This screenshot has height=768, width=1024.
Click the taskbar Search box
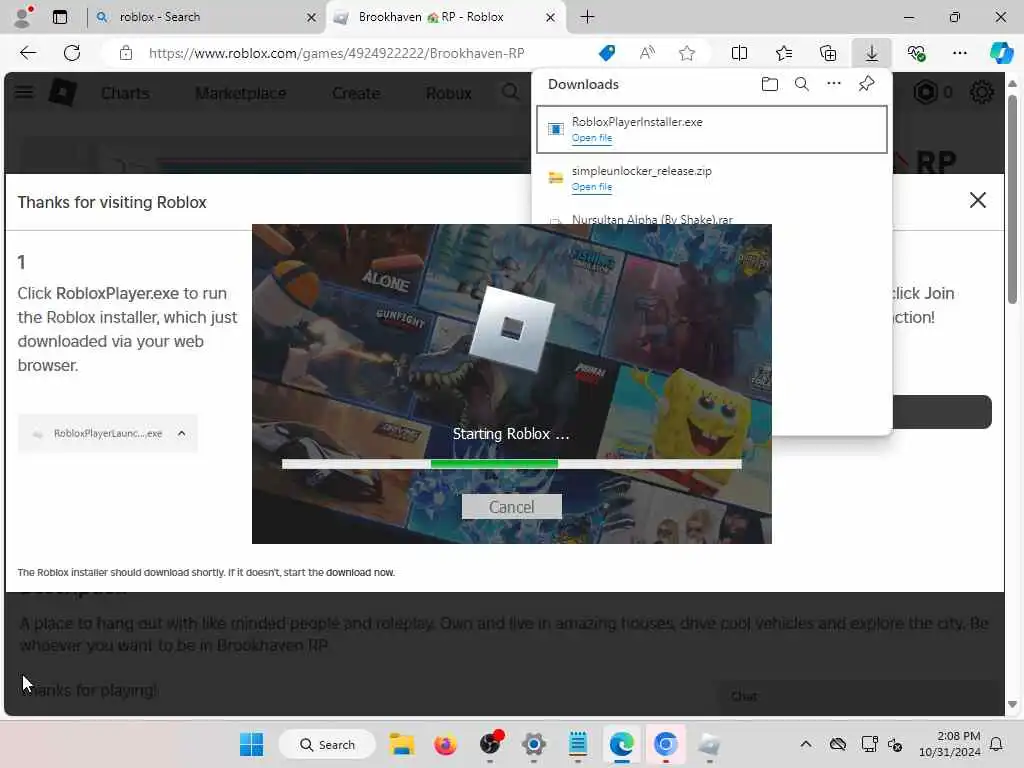coord(327,744)
